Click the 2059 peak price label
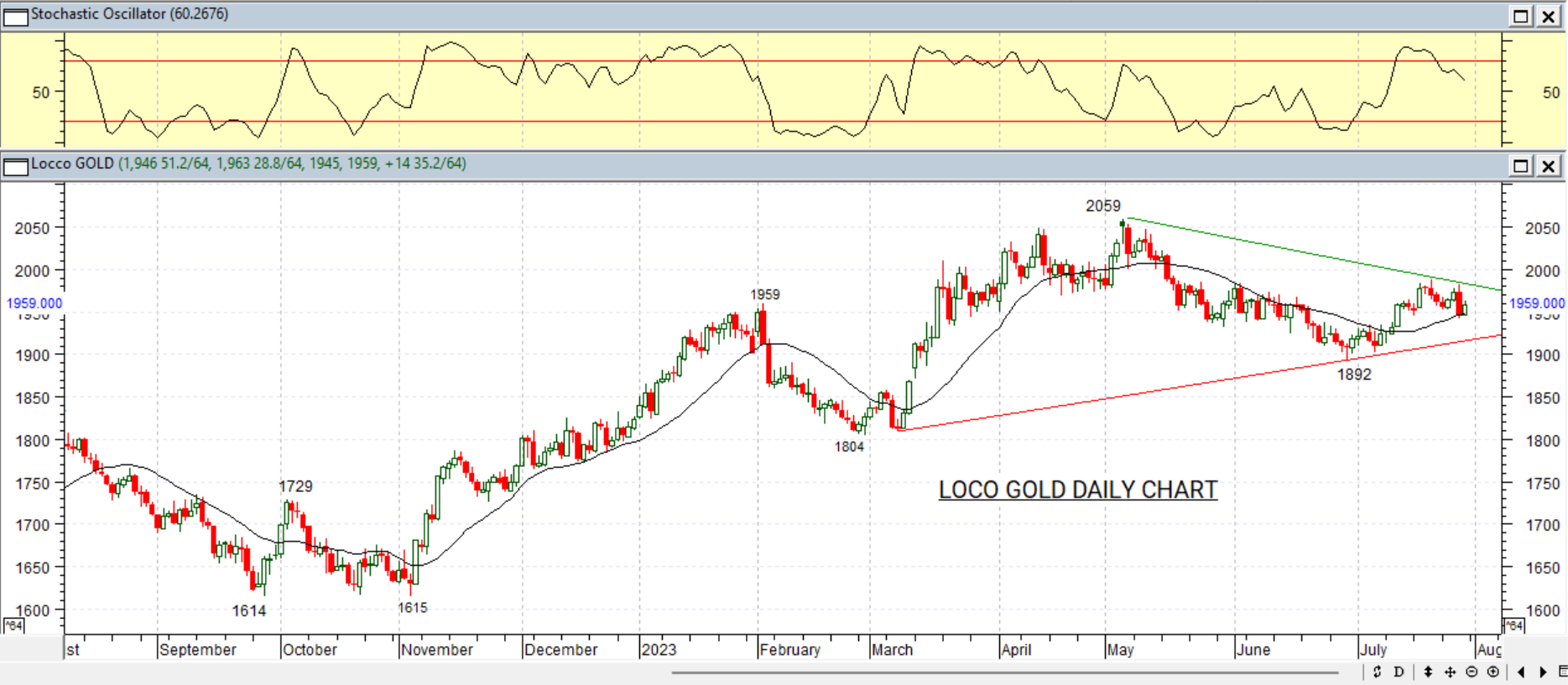 click(x=1102, y=205)
